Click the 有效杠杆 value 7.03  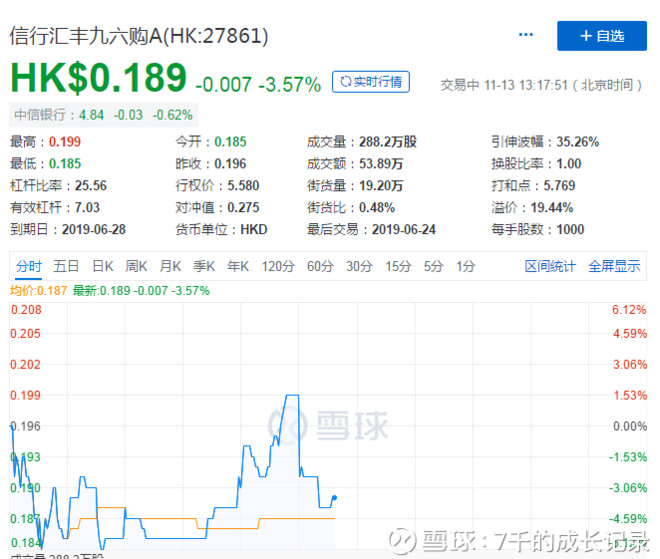tap(87, 208)
